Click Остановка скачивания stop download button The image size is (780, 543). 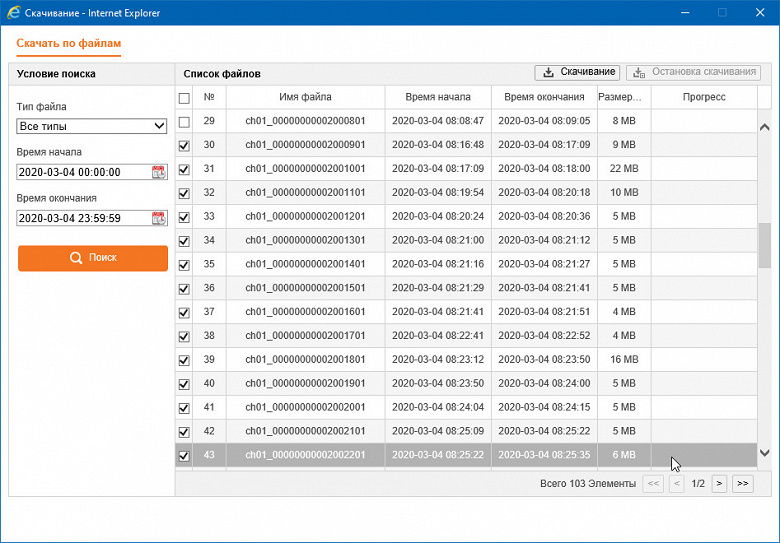[693, 72]
